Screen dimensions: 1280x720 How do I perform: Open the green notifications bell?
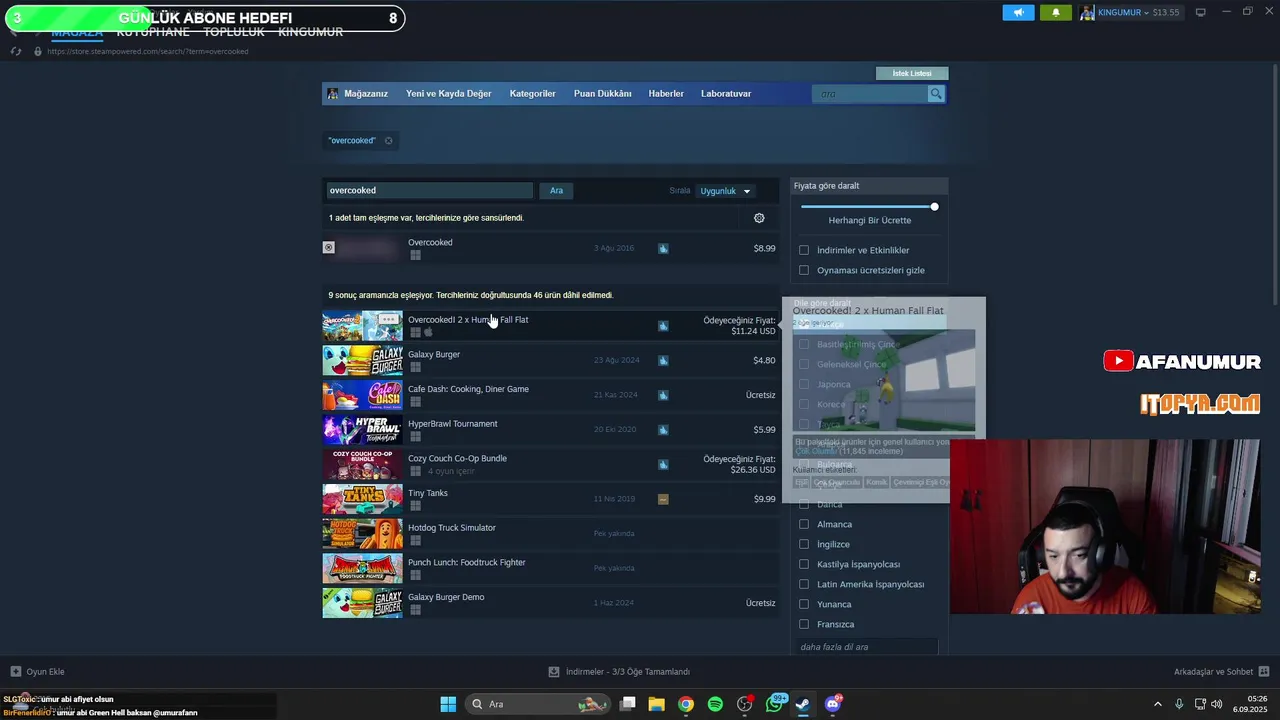pyautogui.click(x=1056, y=13)
